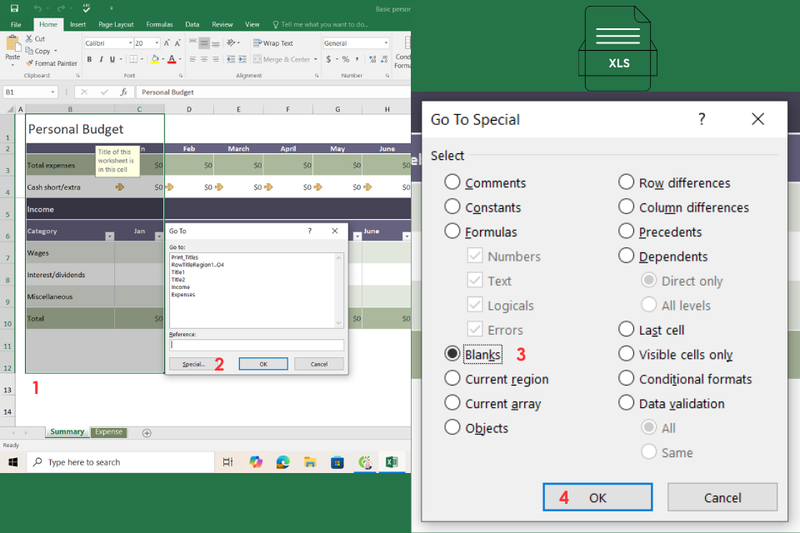Click the Decrease Indent icon
The height and width of the screenshot is (533, 800).
tap(231, 60)
